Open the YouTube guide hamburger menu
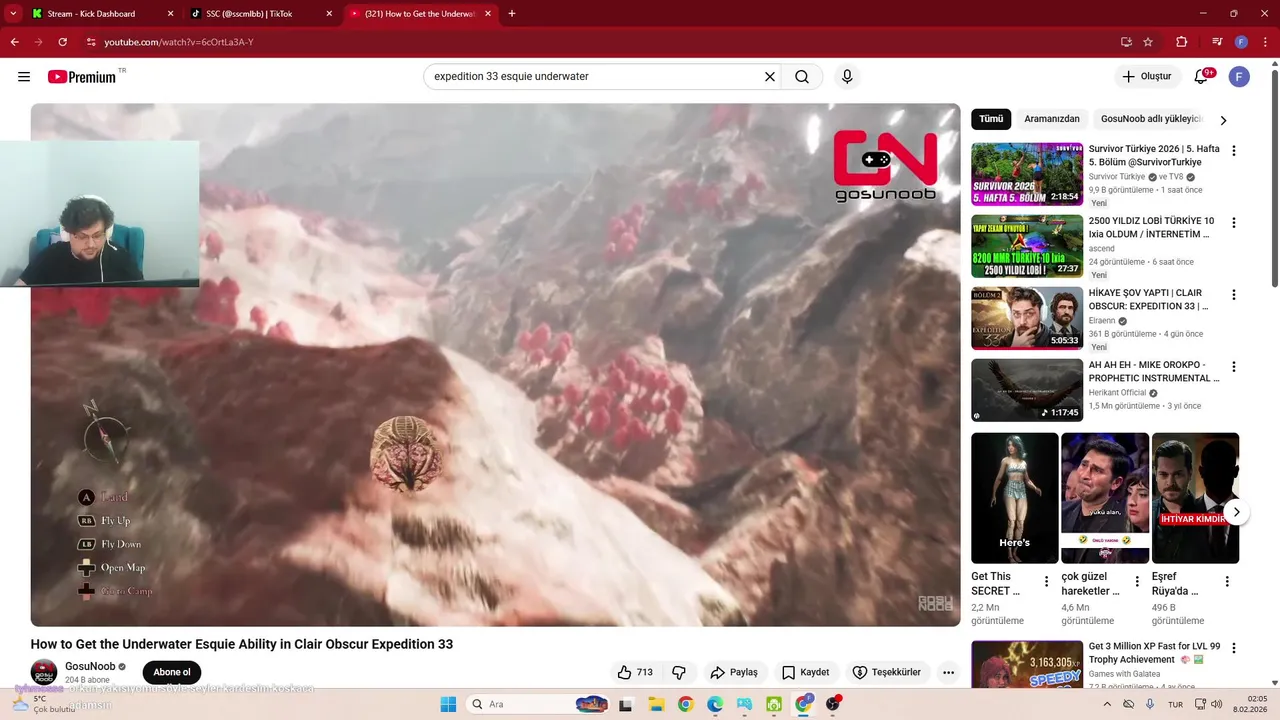This screenshot has width=1280, height=720. (24, 77)
